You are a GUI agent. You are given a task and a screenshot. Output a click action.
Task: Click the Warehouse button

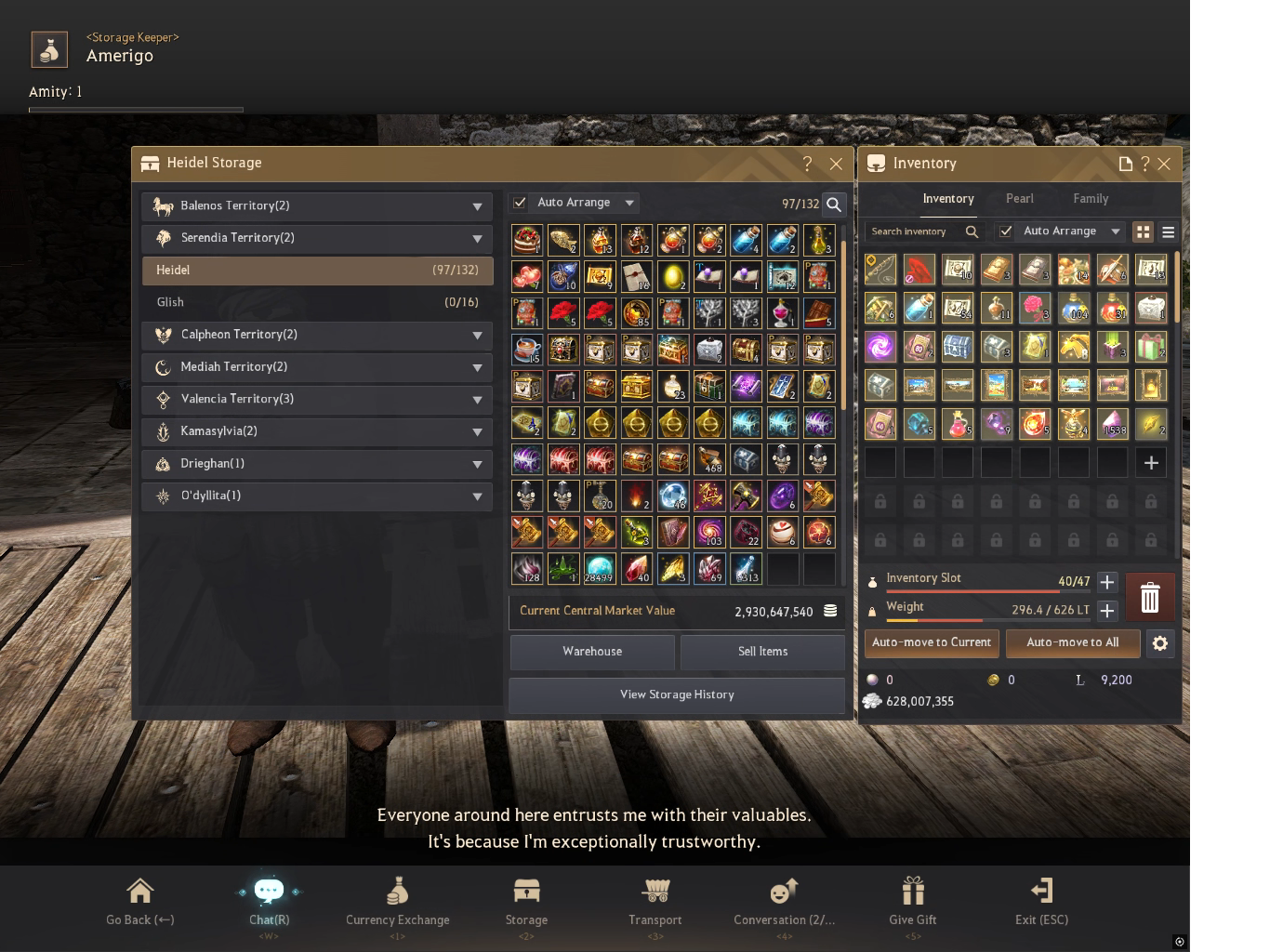[x=592, y=652]
